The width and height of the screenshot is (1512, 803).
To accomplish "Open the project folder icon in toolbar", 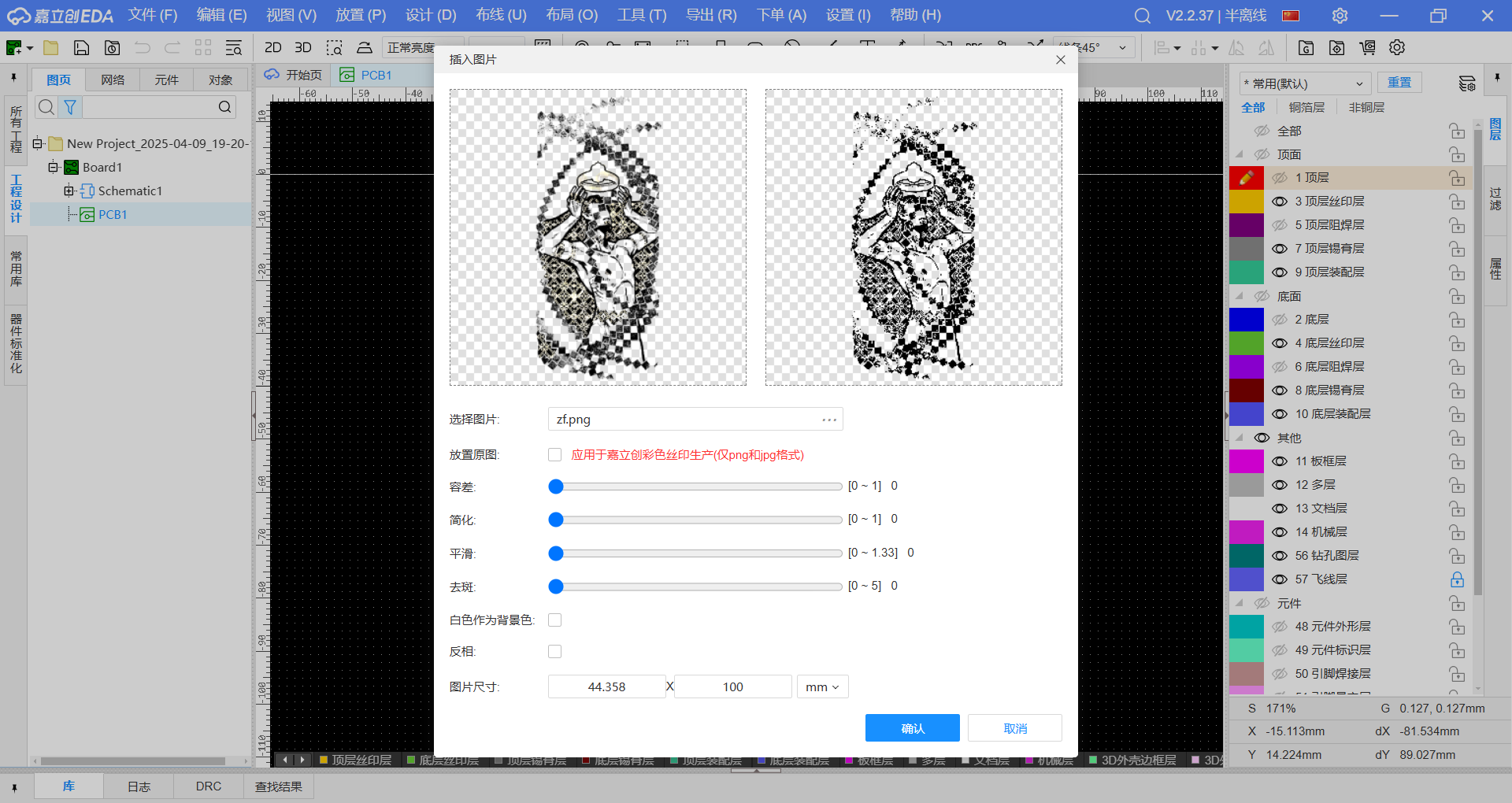I will point(50,48).
